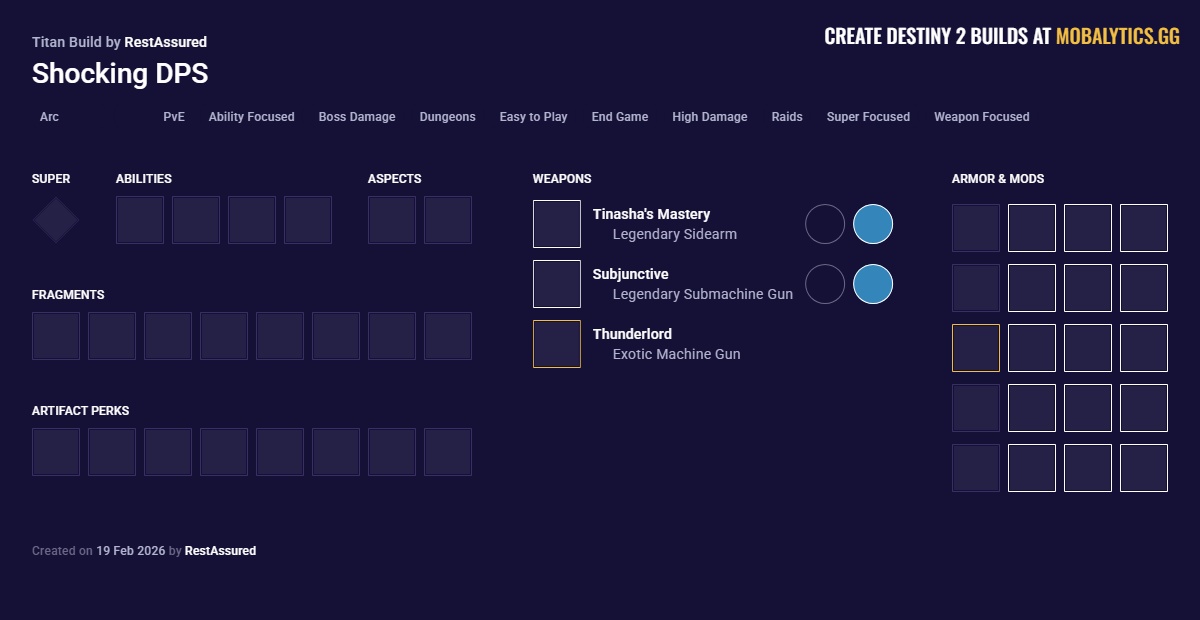Click the RestAssured author name
The image size is (1200, 620).
coord(167,42)
